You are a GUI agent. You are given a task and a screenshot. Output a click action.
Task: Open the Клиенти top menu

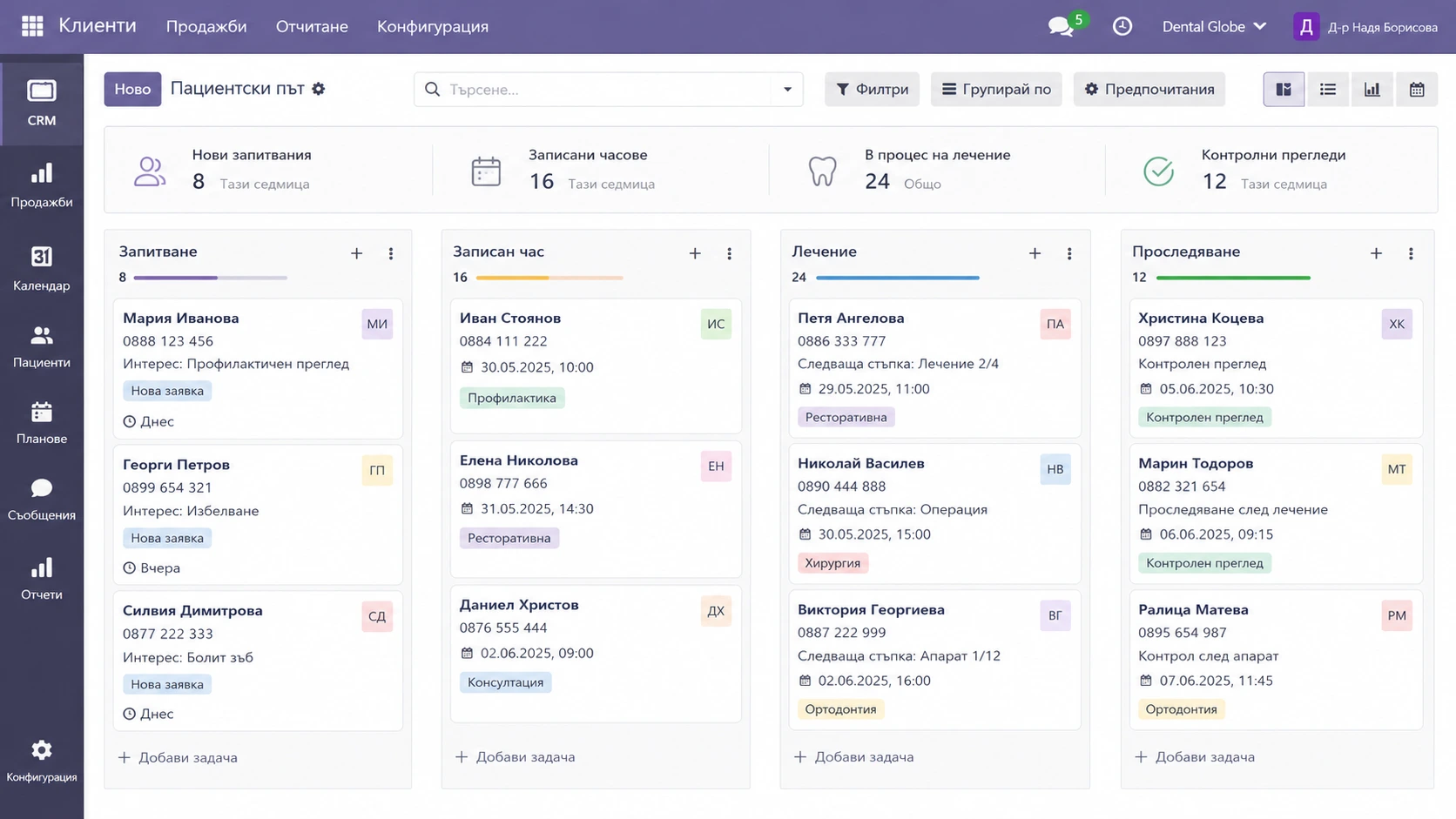[98, 25]
